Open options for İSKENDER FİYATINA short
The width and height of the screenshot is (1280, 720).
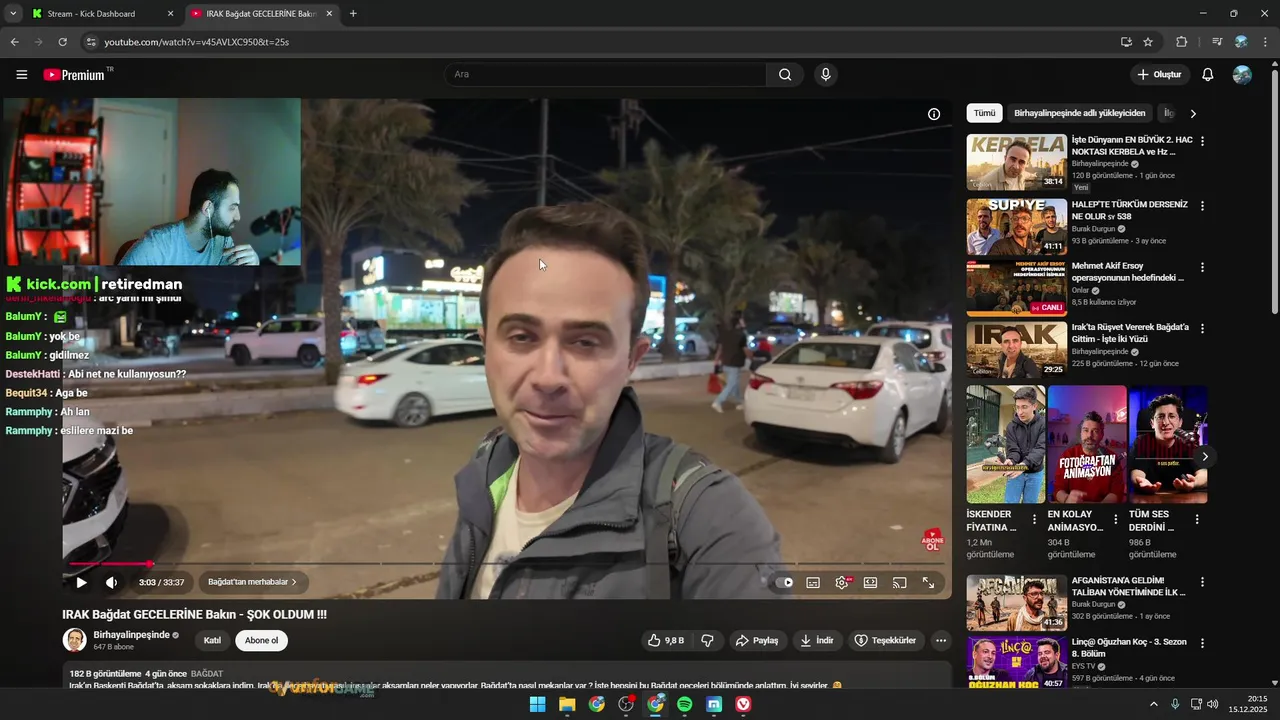pyautogui.click(x=1034, y=519)
